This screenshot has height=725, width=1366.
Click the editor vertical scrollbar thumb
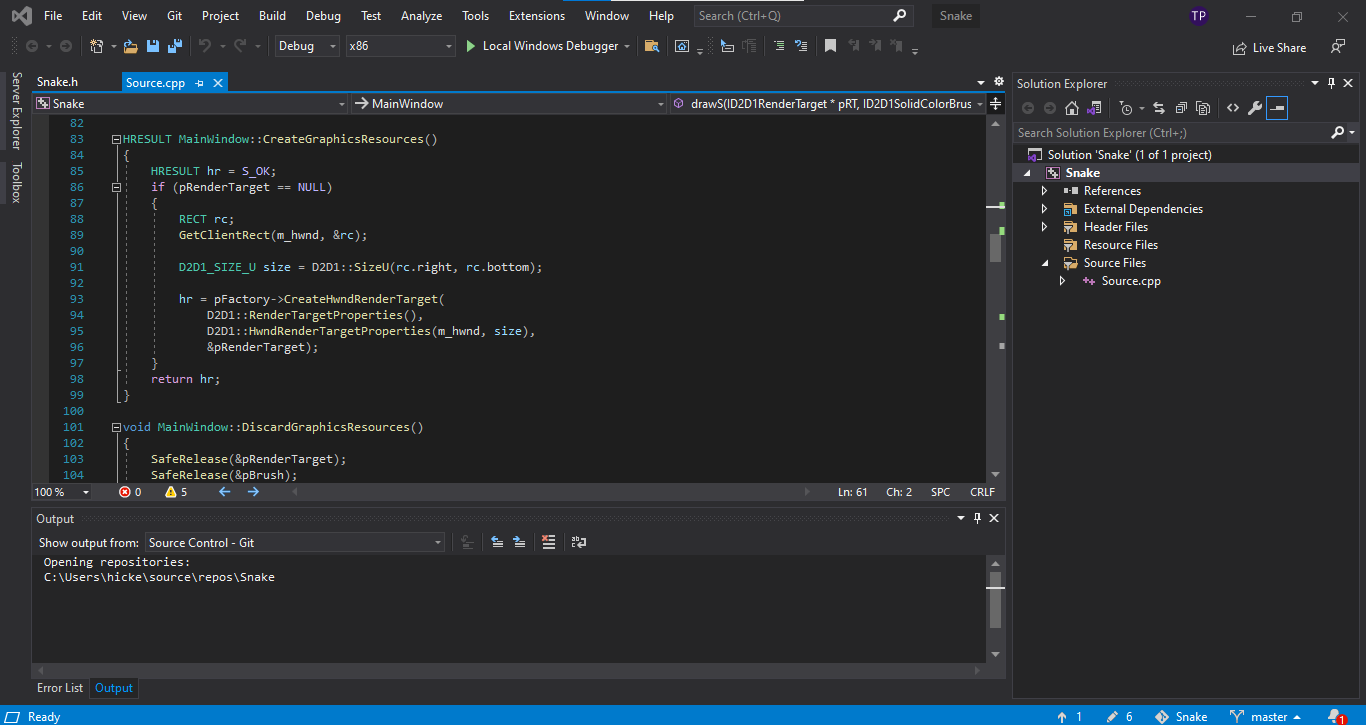tap(995, 247)
